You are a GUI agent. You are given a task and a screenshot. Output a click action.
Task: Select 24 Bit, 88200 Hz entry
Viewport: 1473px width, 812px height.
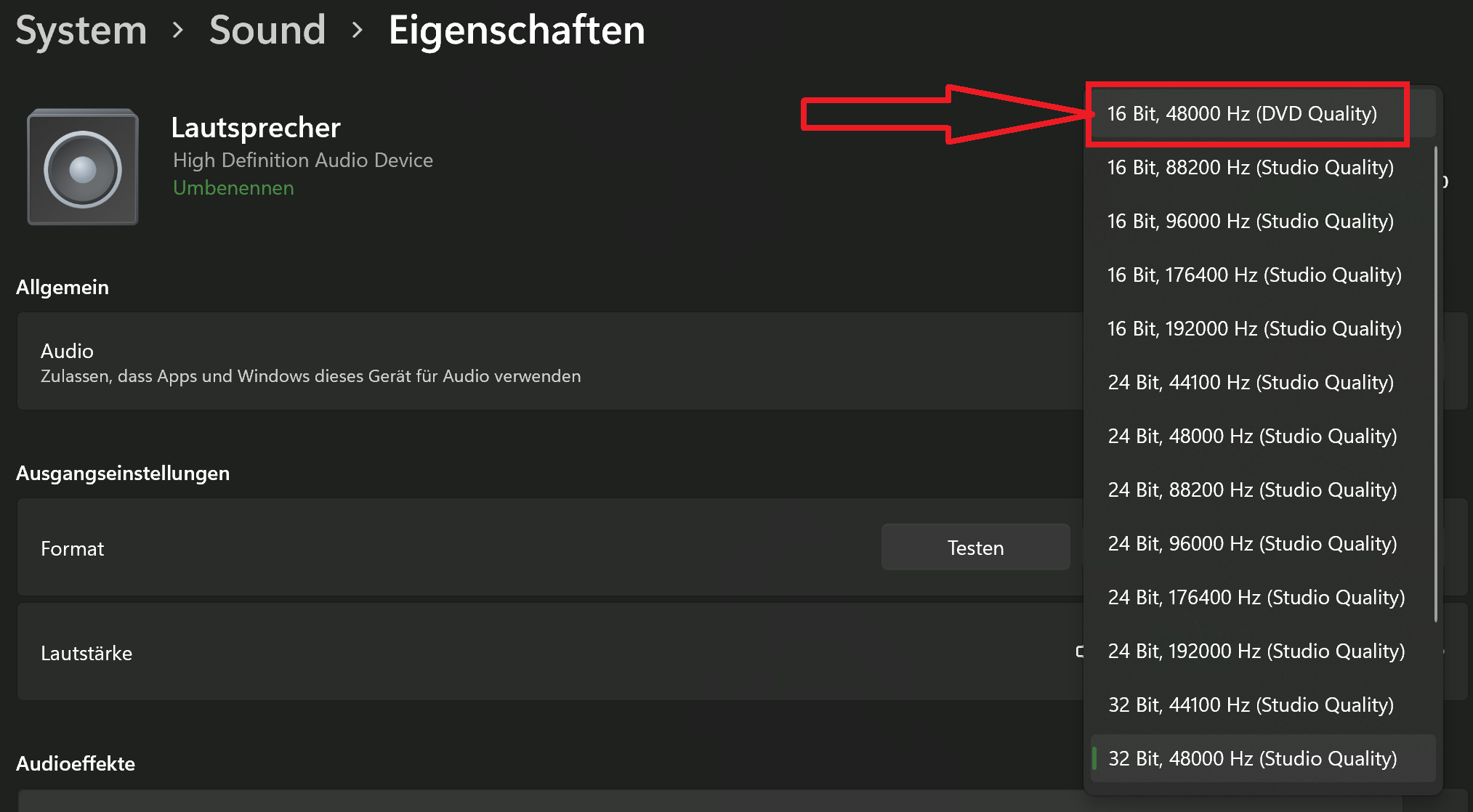pyautogui.click(x=1251, y=490)
